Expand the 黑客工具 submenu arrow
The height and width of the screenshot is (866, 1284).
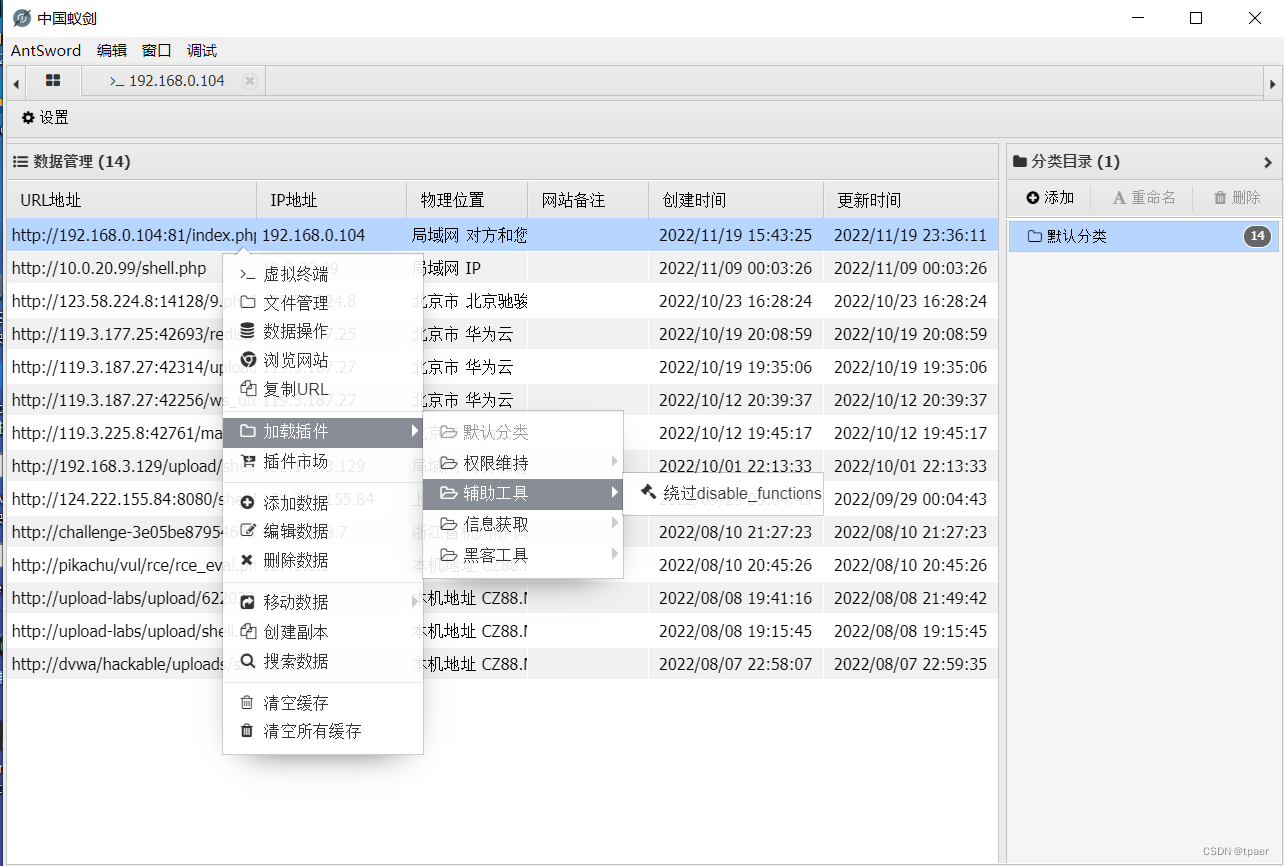(x=614, y=554)
